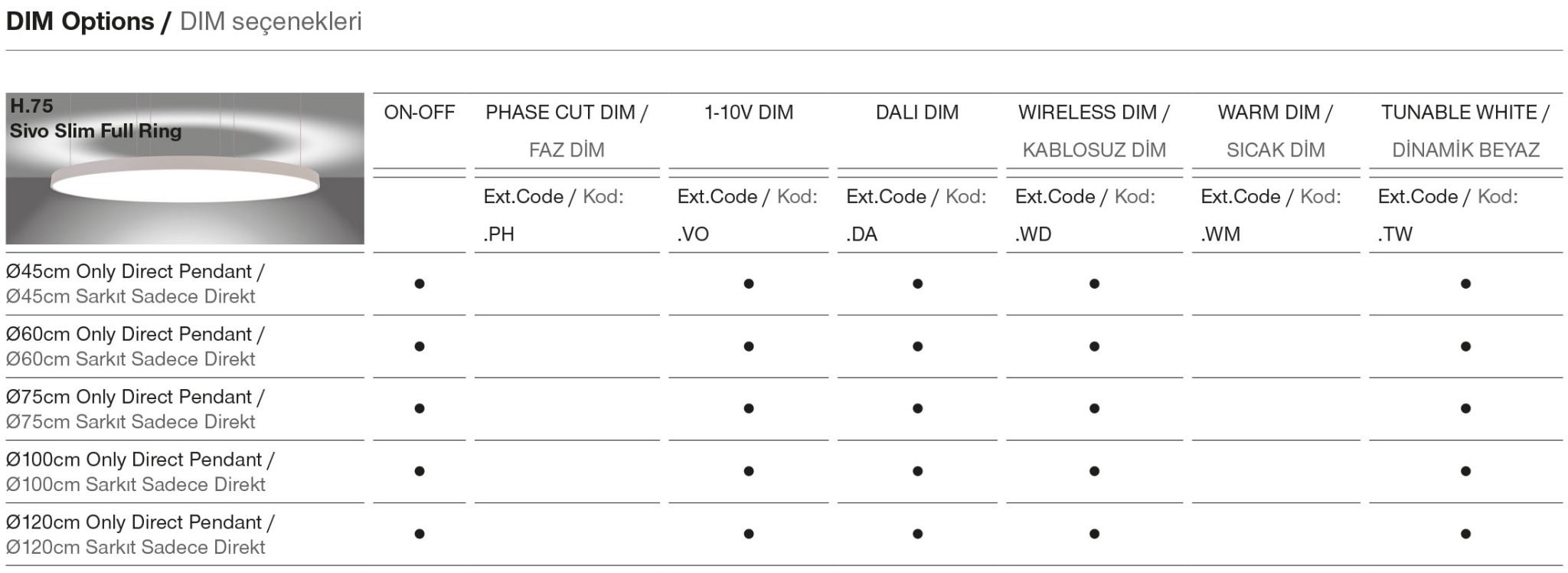Click the Ø120cm Only Direct Pendant row label
The image size is (1568, 573).
139,522
